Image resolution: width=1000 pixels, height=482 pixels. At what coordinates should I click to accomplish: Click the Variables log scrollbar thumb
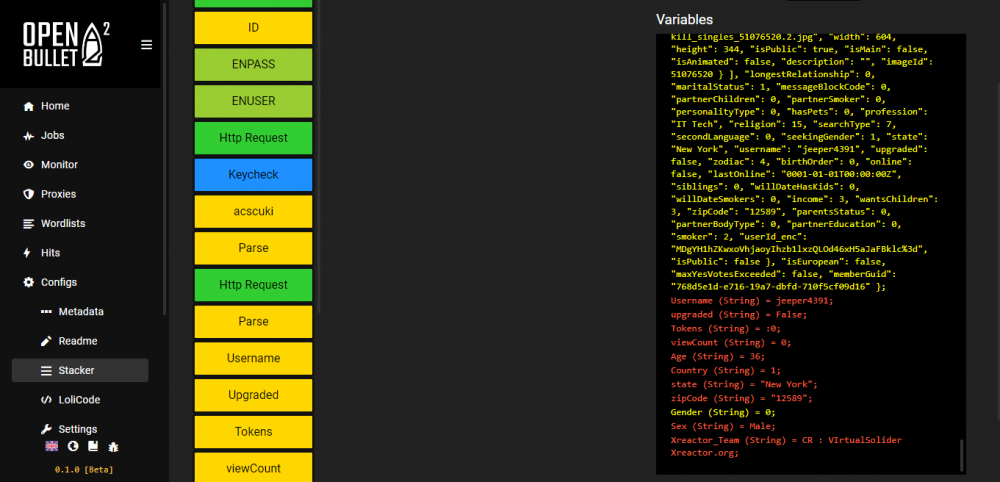pyautogui.click(x=962, y=455)
